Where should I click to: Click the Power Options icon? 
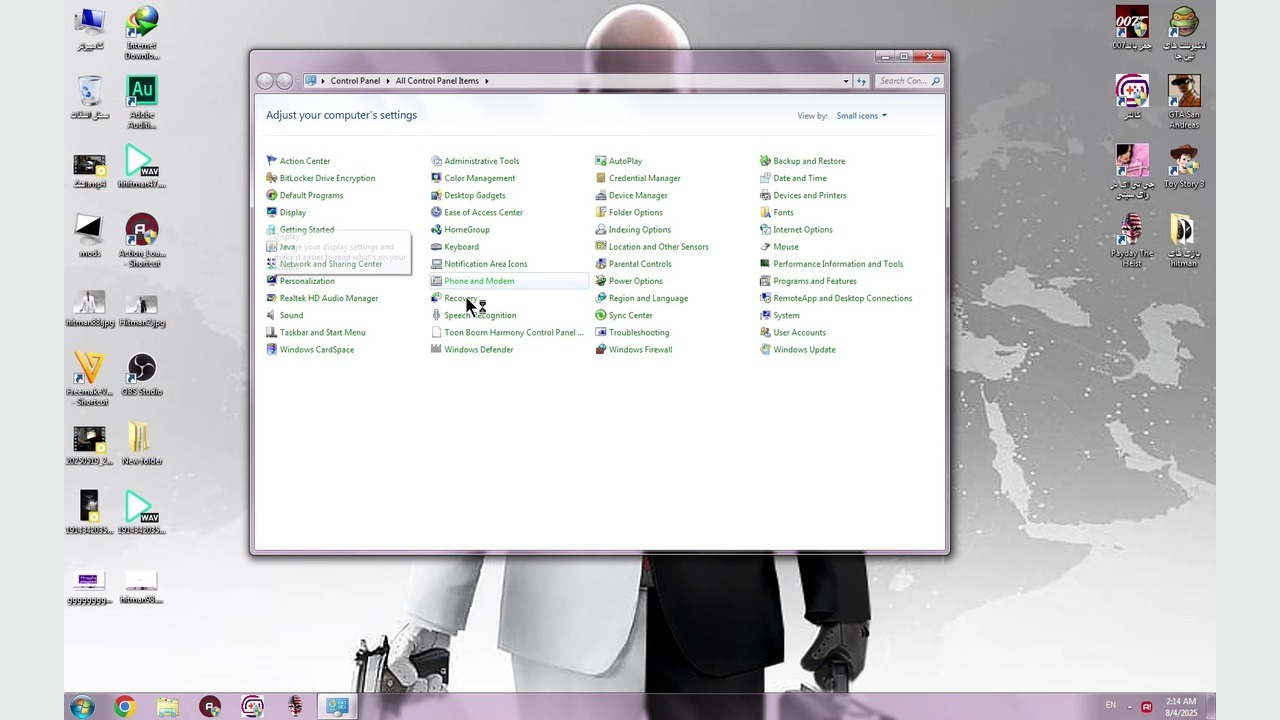pyautogui.click(x=600, y=281)
